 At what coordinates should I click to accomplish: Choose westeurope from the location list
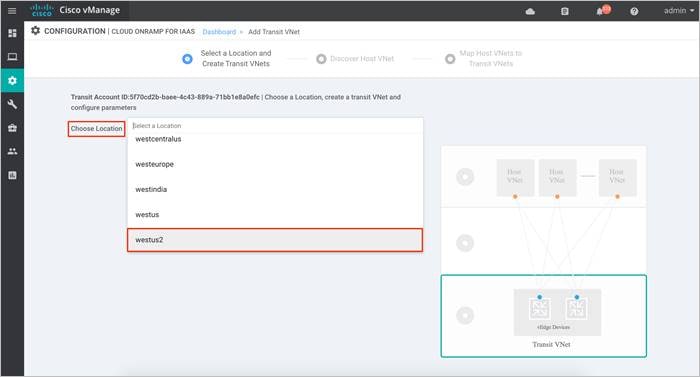275,164
